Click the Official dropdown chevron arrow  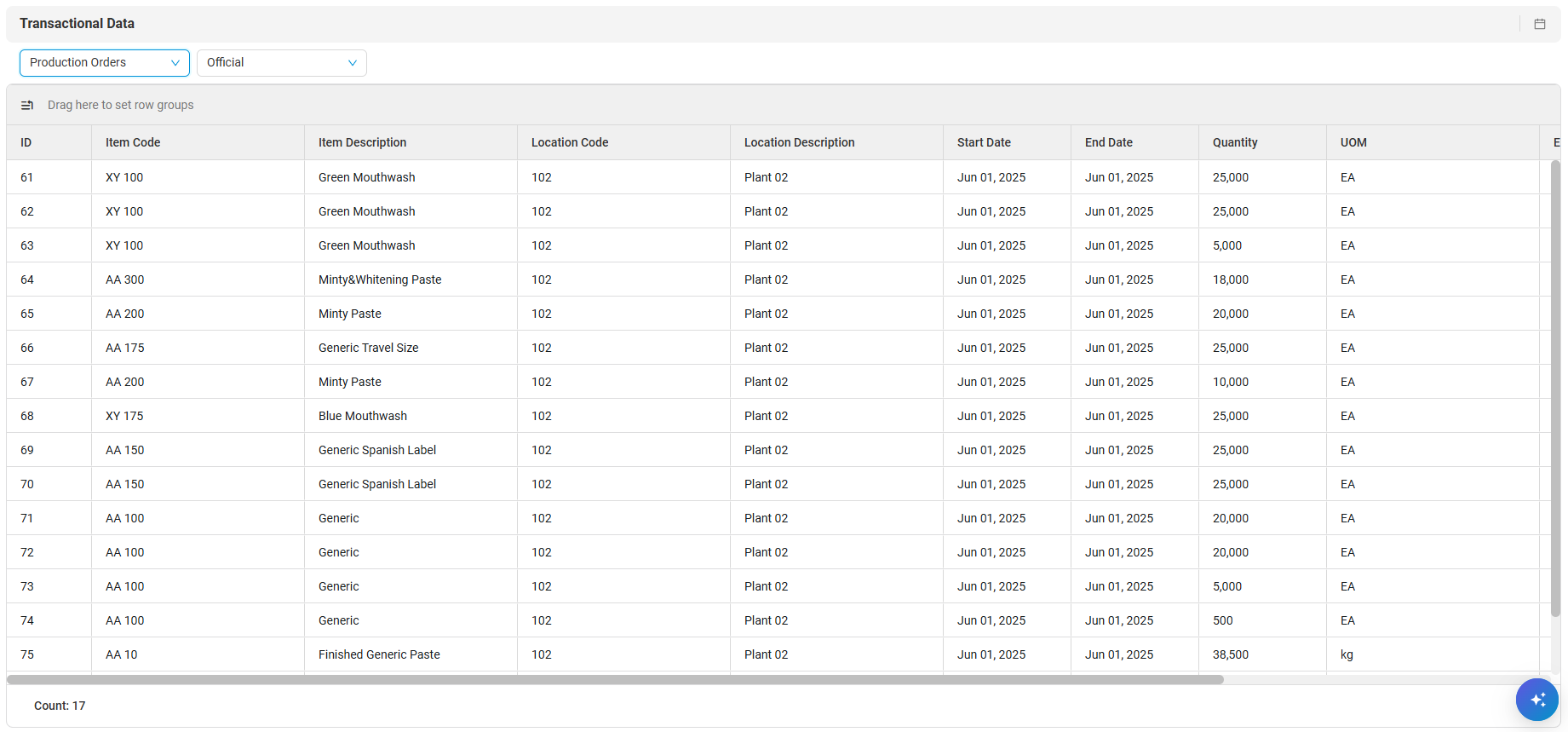(x=353, y=63)
